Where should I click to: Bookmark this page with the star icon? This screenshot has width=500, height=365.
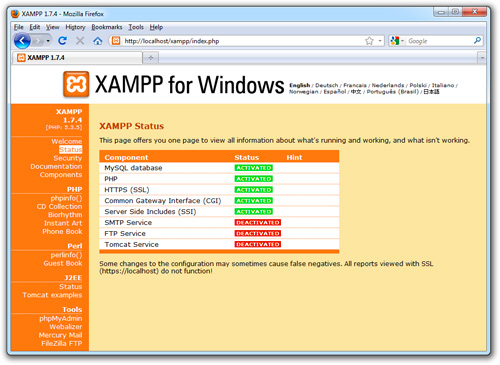coord(369,41)
